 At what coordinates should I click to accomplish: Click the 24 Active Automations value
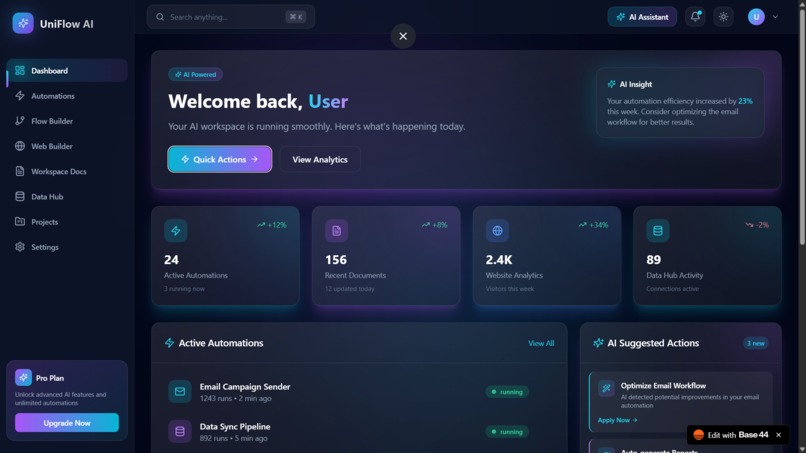click(171, 260)
